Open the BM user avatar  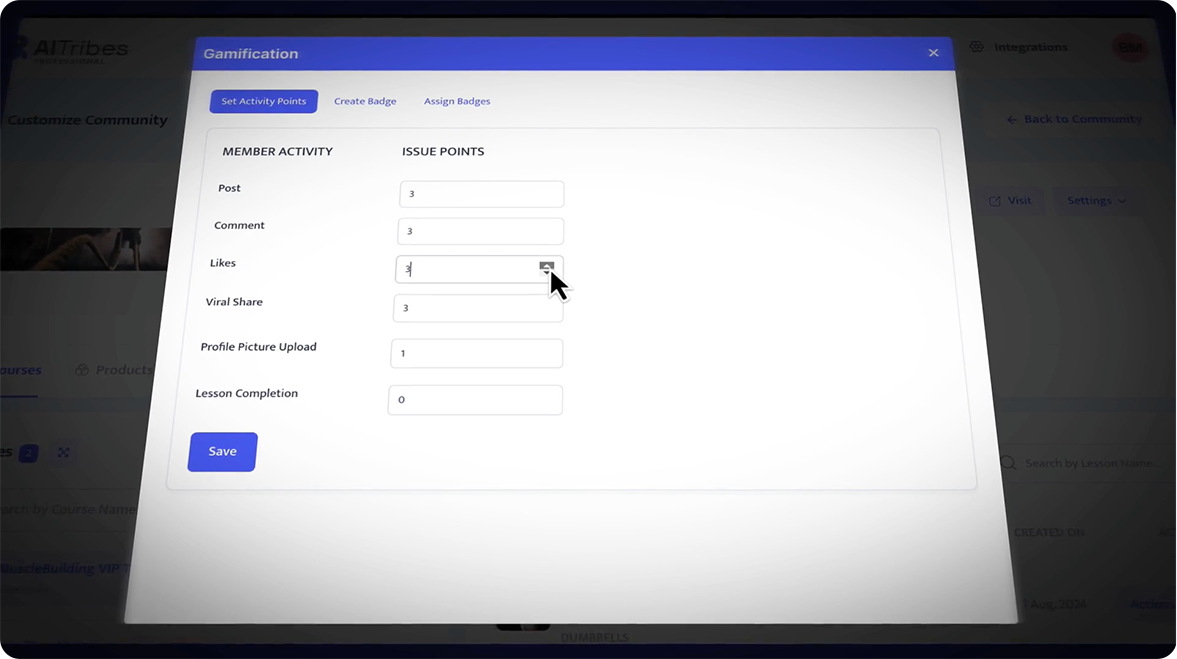[1130, 47]
